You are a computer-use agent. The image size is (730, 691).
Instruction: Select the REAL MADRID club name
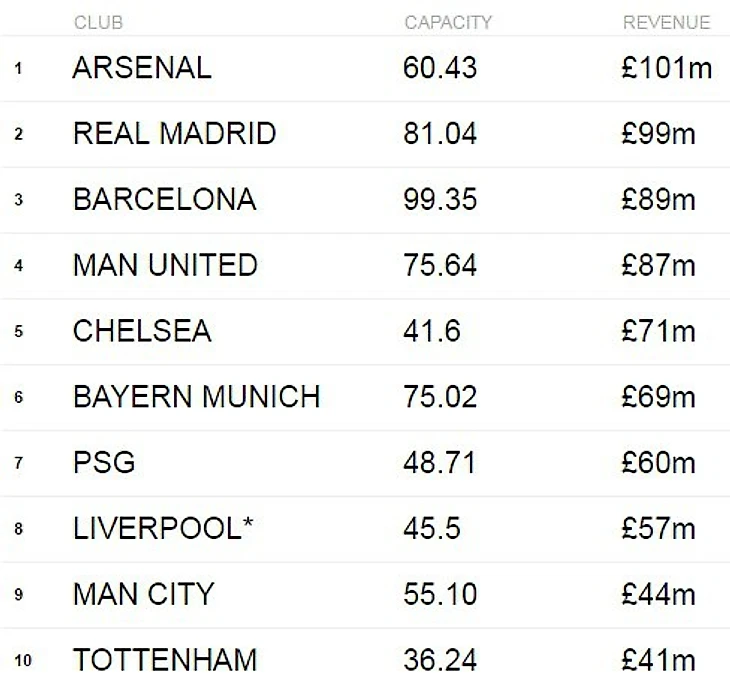(x=174, y=134)
